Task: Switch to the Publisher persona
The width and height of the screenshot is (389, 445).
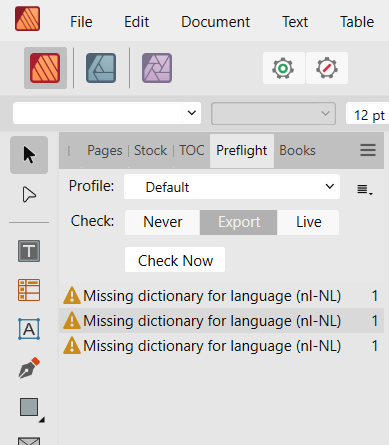Action: [x=45, y=68]
